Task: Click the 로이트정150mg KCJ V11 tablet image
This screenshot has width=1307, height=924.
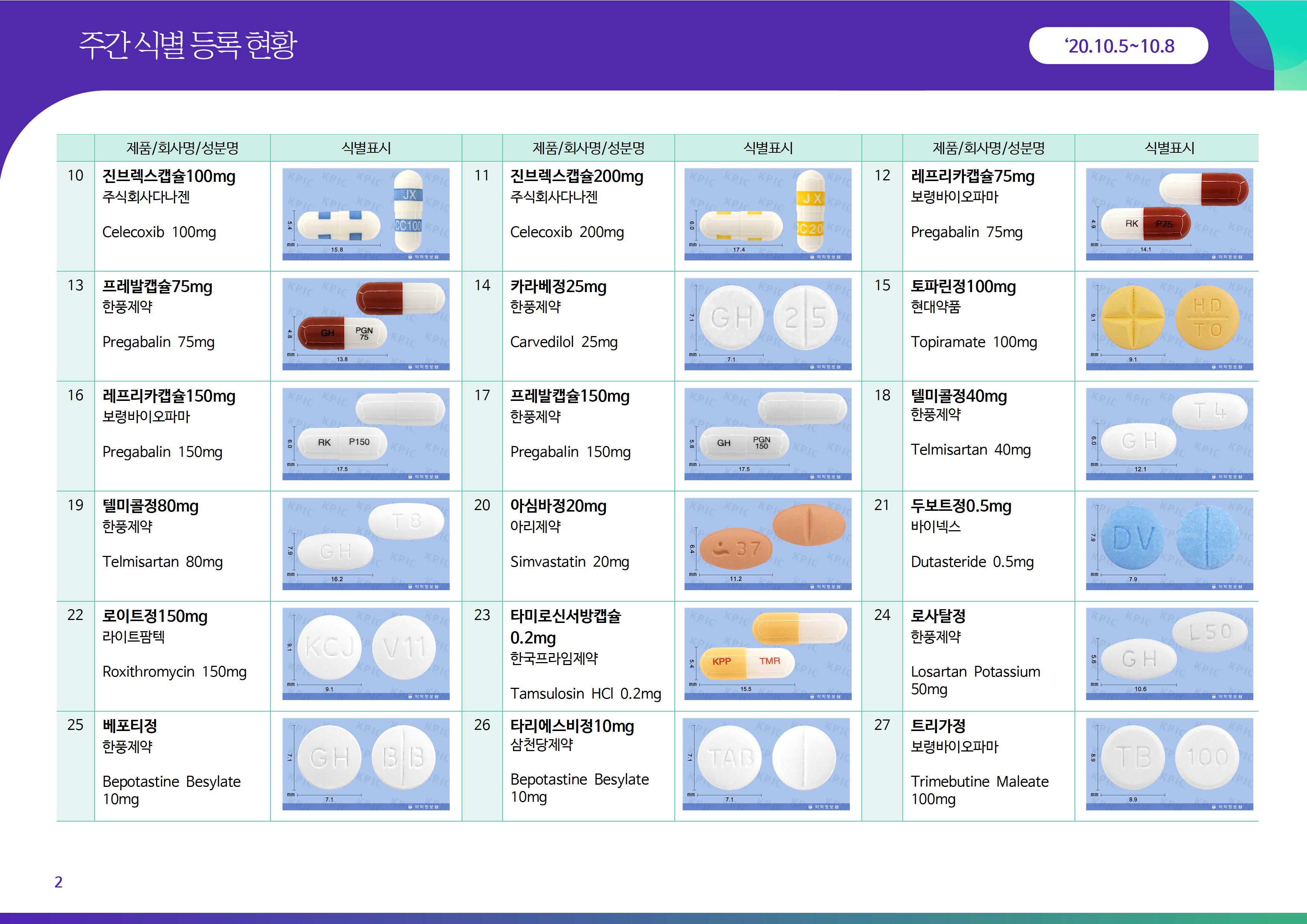Action: (x=365, y=654)
